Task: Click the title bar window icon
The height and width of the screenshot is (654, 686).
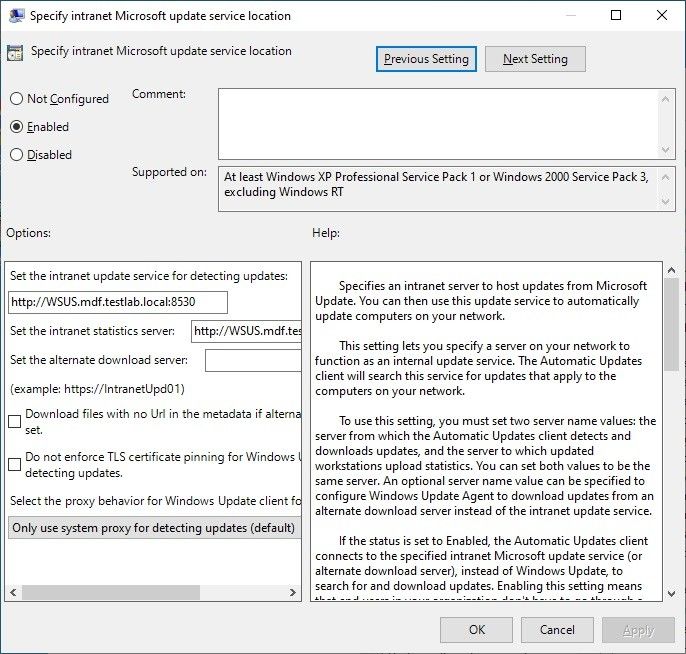Action: 16,16
